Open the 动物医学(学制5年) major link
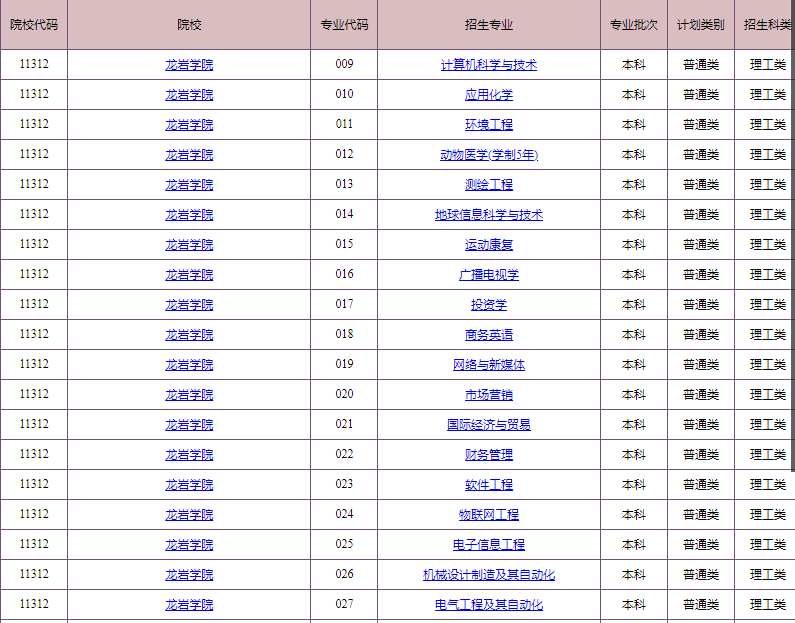Image resolution: width=795 pixels, height=623 pixels. click(489, 155)
